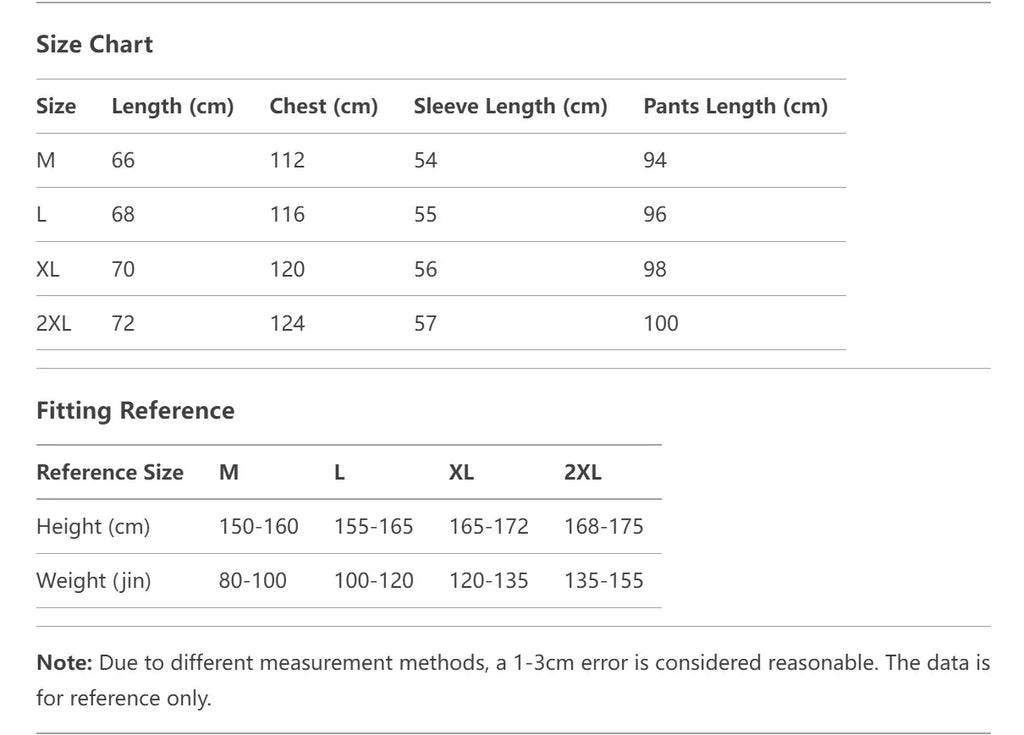Select the Height (cm) row label
The width and height of the screenshot is (1024, 735).
pos(93,526)
